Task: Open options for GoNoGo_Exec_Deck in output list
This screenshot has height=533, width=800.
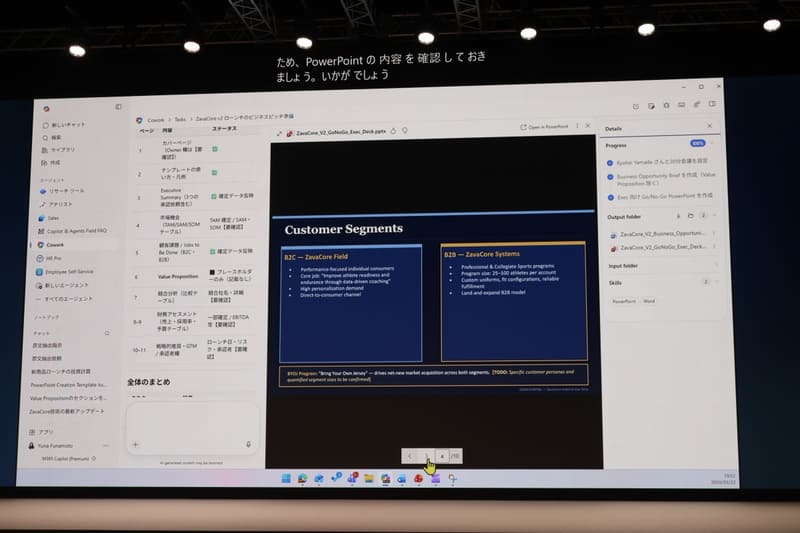Action: [715, 246]
